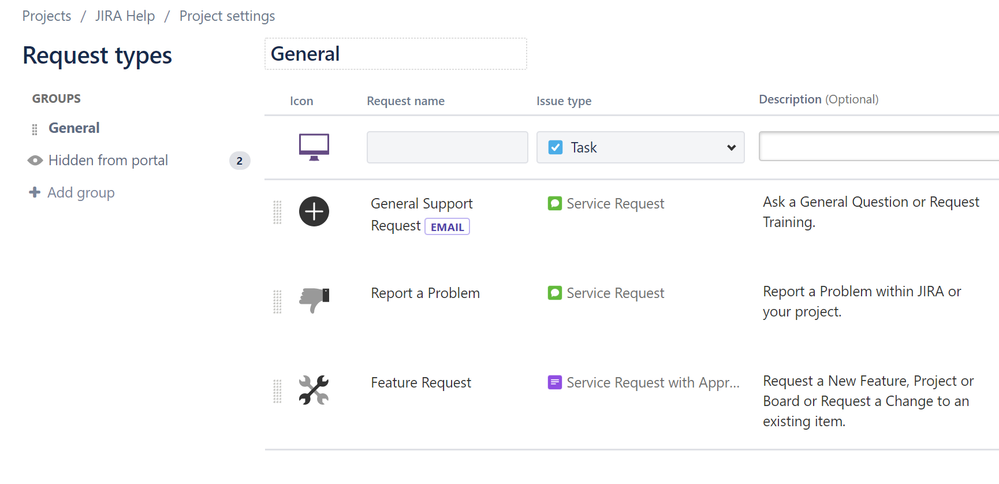
Task: Click the Icon column header
Action: (x=301, y=101)
